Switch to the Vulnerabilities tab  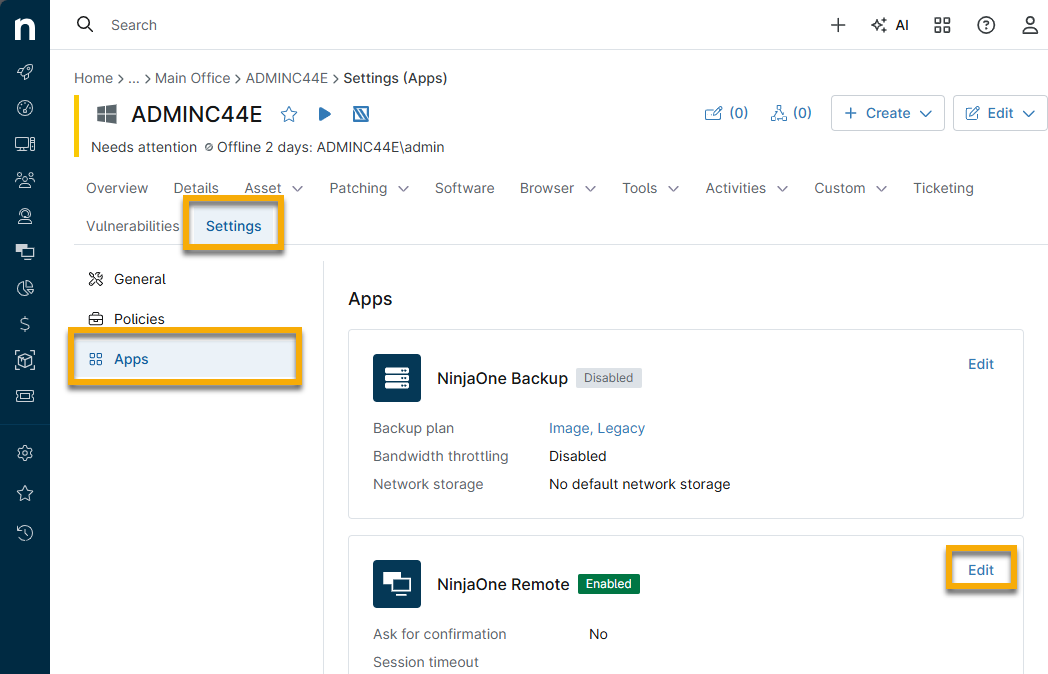coord(132,226)
